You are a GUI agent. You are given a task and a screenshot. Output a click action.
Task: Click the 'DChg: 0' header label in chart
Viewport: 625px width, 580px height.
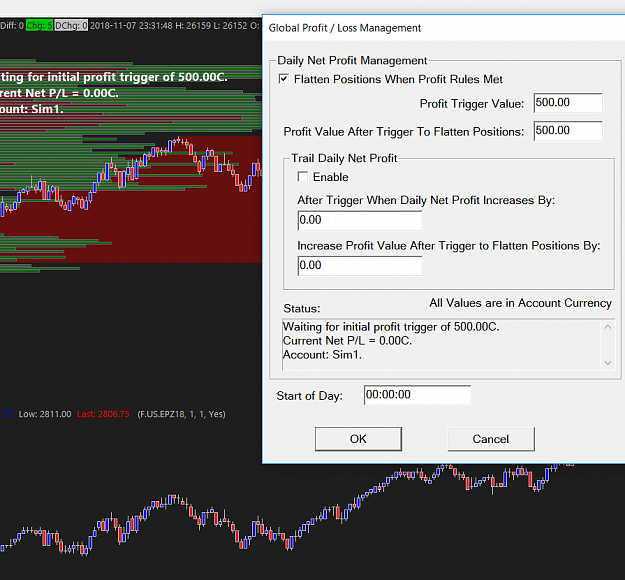pyautogui.click(x=71, y=26)
